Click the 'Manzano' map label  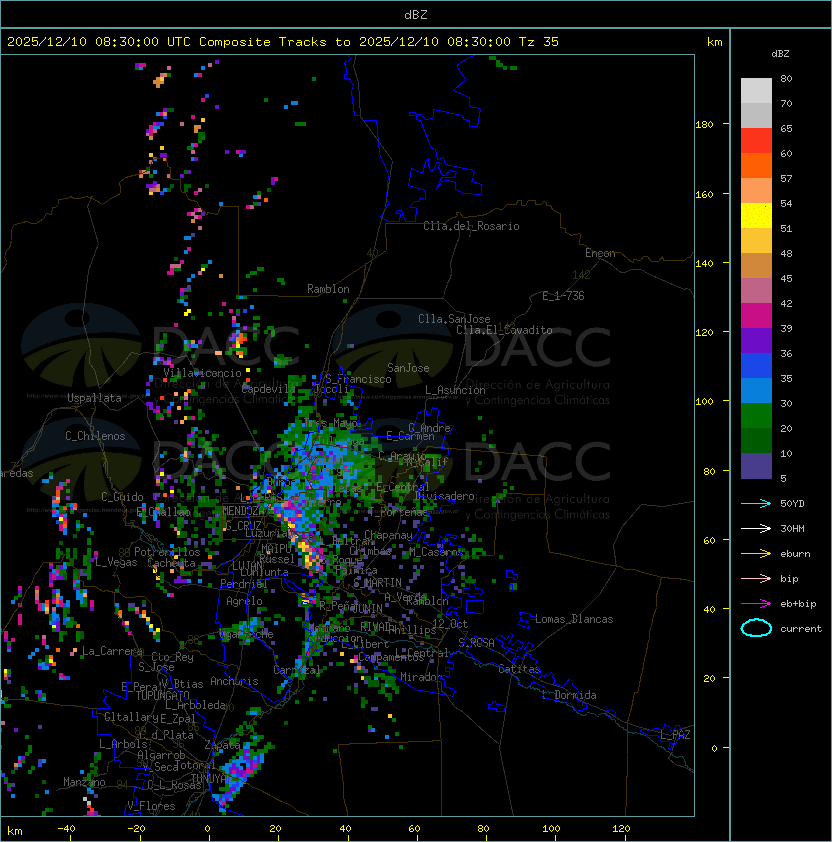pos(84,782)
